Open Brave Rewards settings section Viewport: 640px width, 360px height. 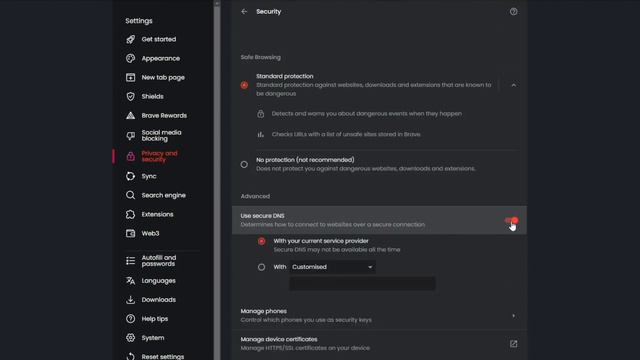click(x=164, y=116)
